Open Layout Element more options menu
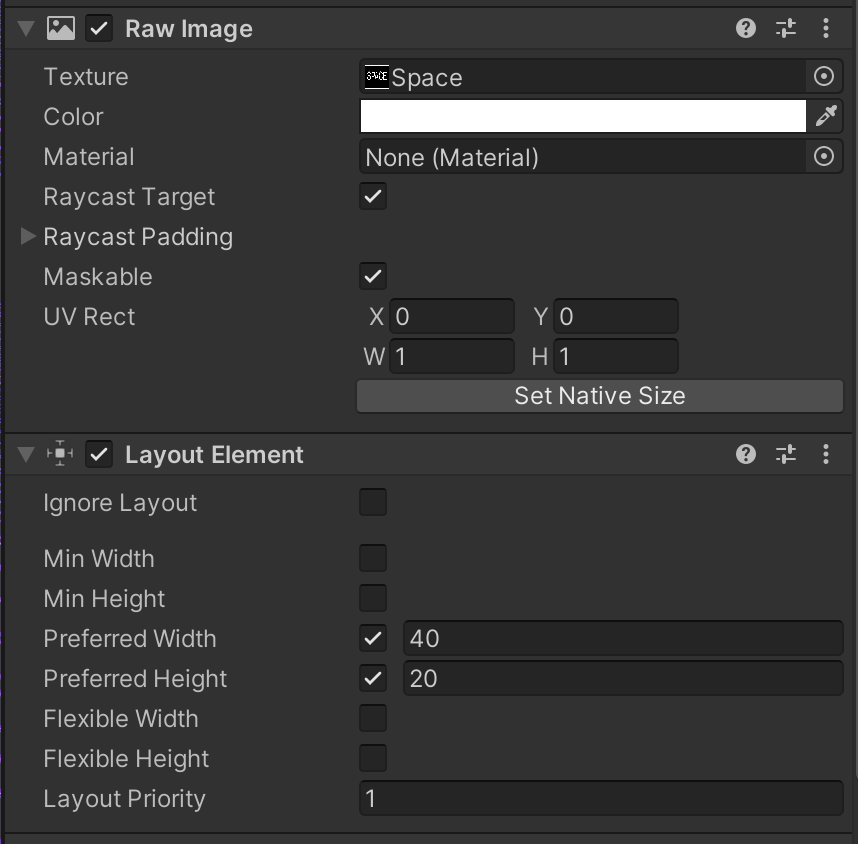The width and height of the screenshot is (858, 844). (x=826, y=454)
